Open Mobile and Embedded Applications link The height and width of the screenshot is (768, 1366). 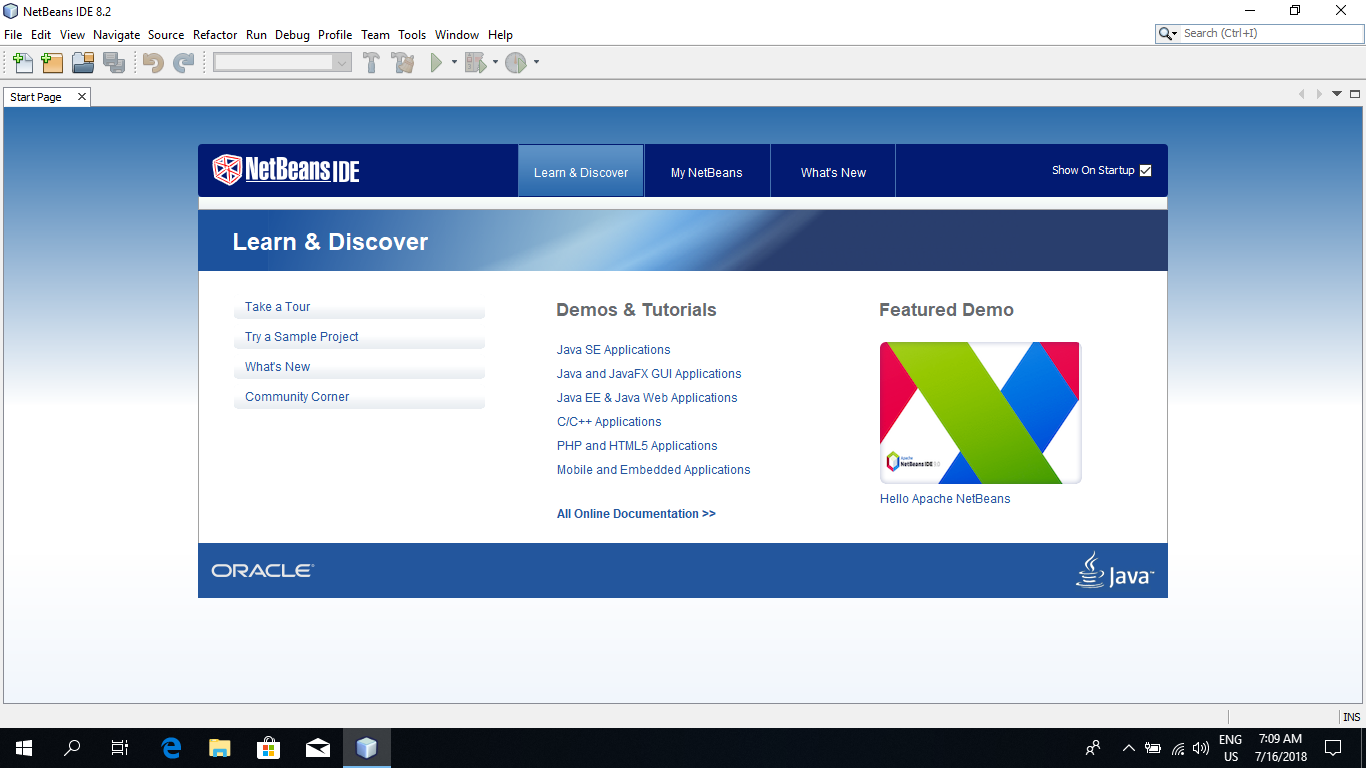pos(654,470)
